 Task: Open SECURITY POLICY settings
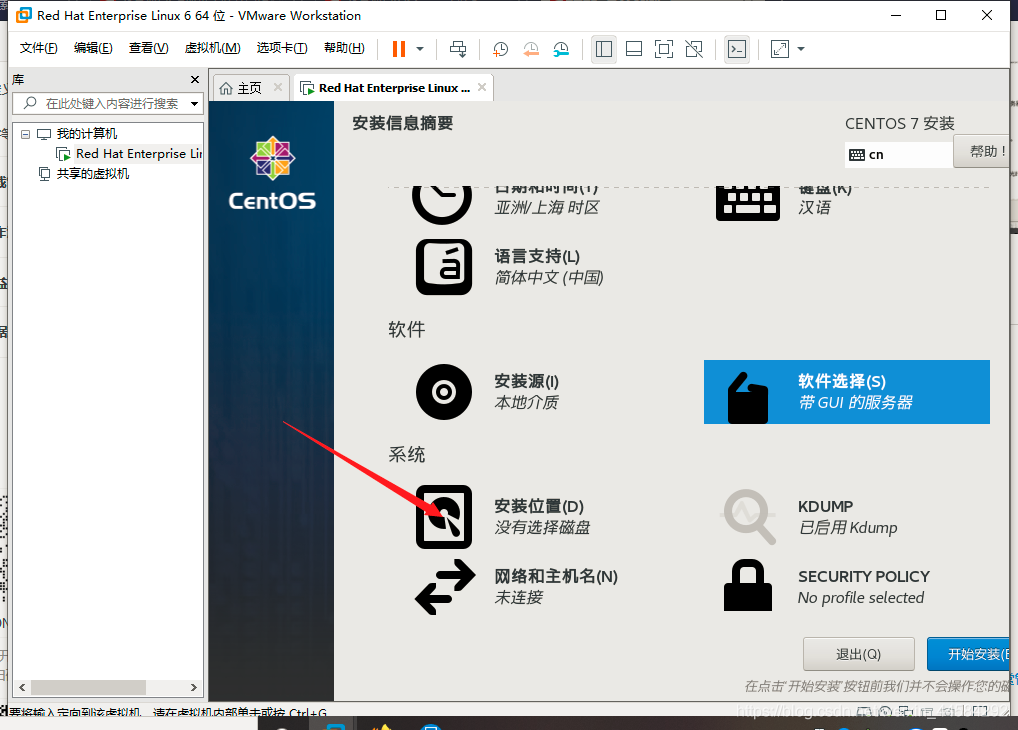tap(825, 586)
